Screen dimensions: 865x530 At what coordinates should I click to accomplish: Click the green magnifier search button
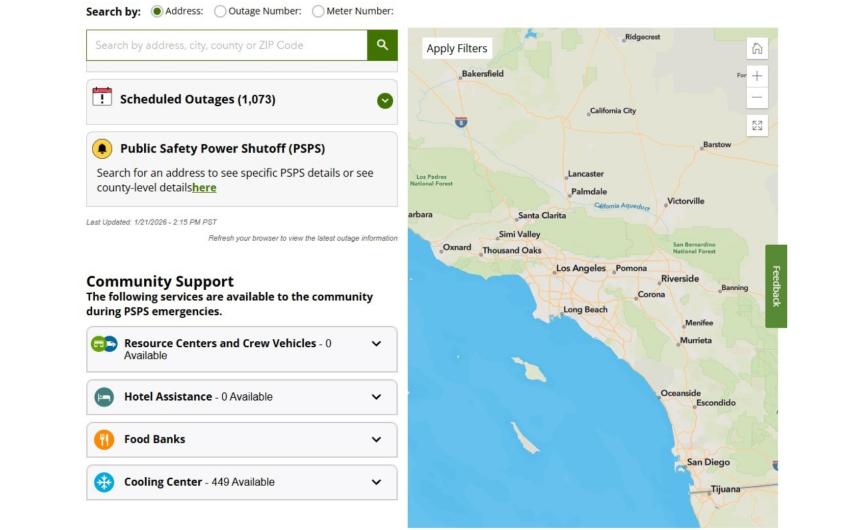382,45
